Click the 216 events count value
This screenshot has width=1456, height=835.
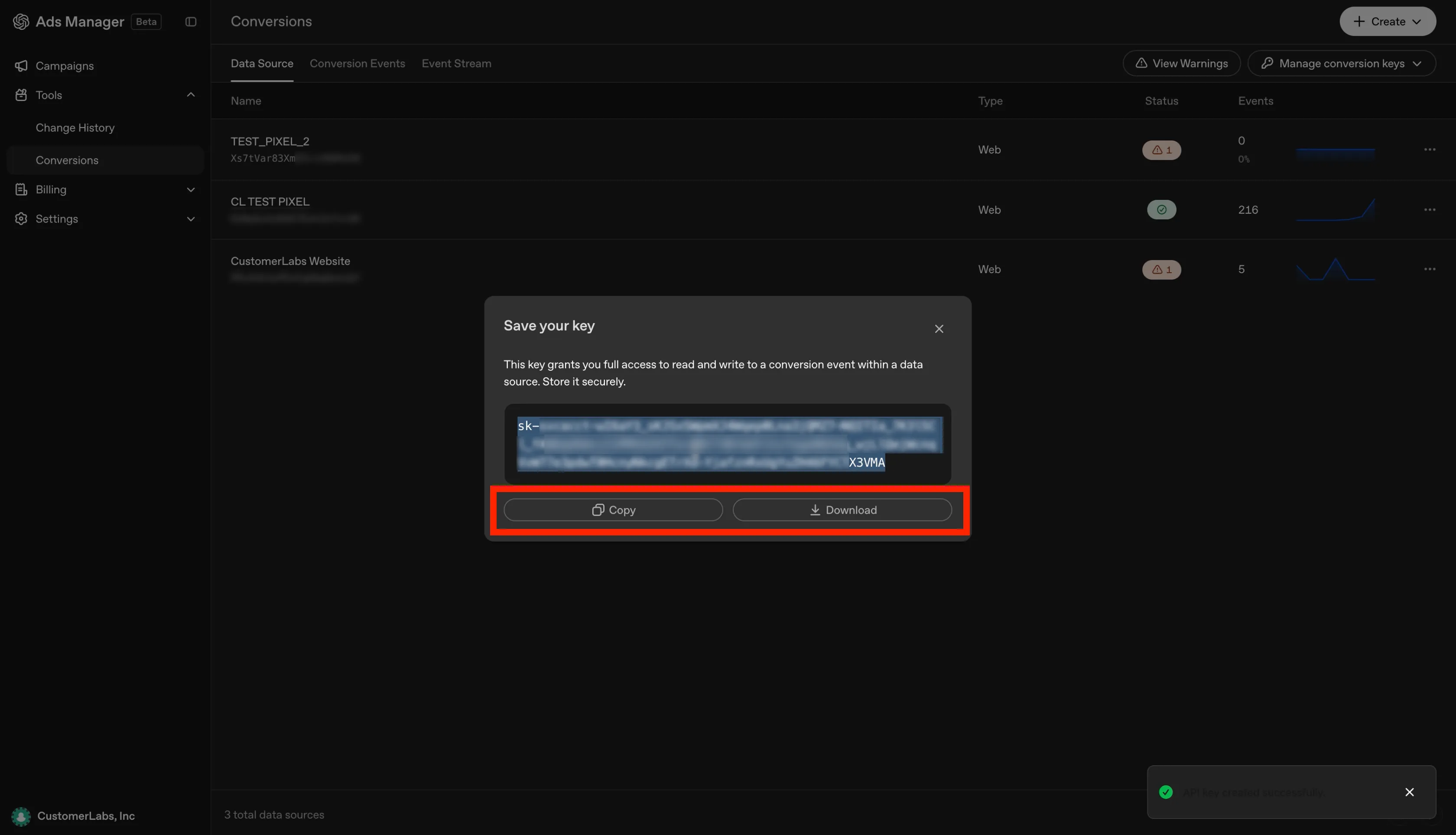pos(1248,209)
